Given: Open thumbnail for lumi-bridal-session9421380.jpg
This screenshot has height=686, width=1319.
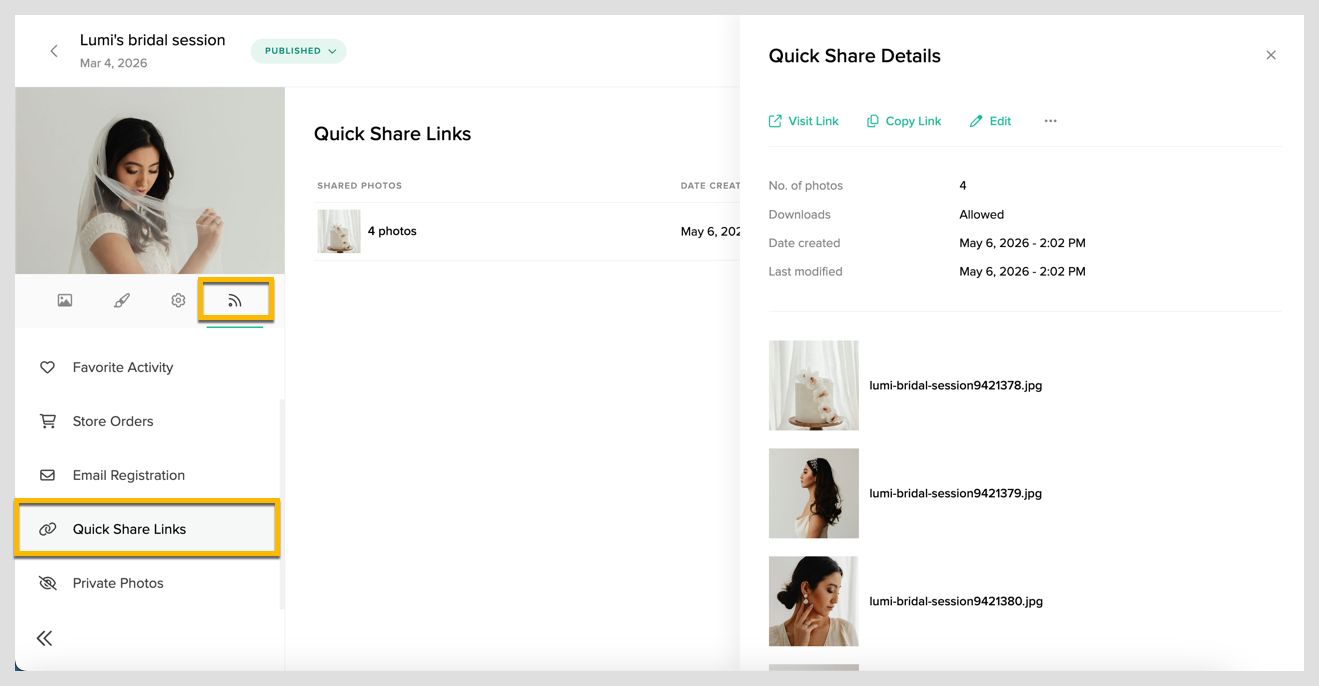Looking at the screenshot, I should point(814,601).
